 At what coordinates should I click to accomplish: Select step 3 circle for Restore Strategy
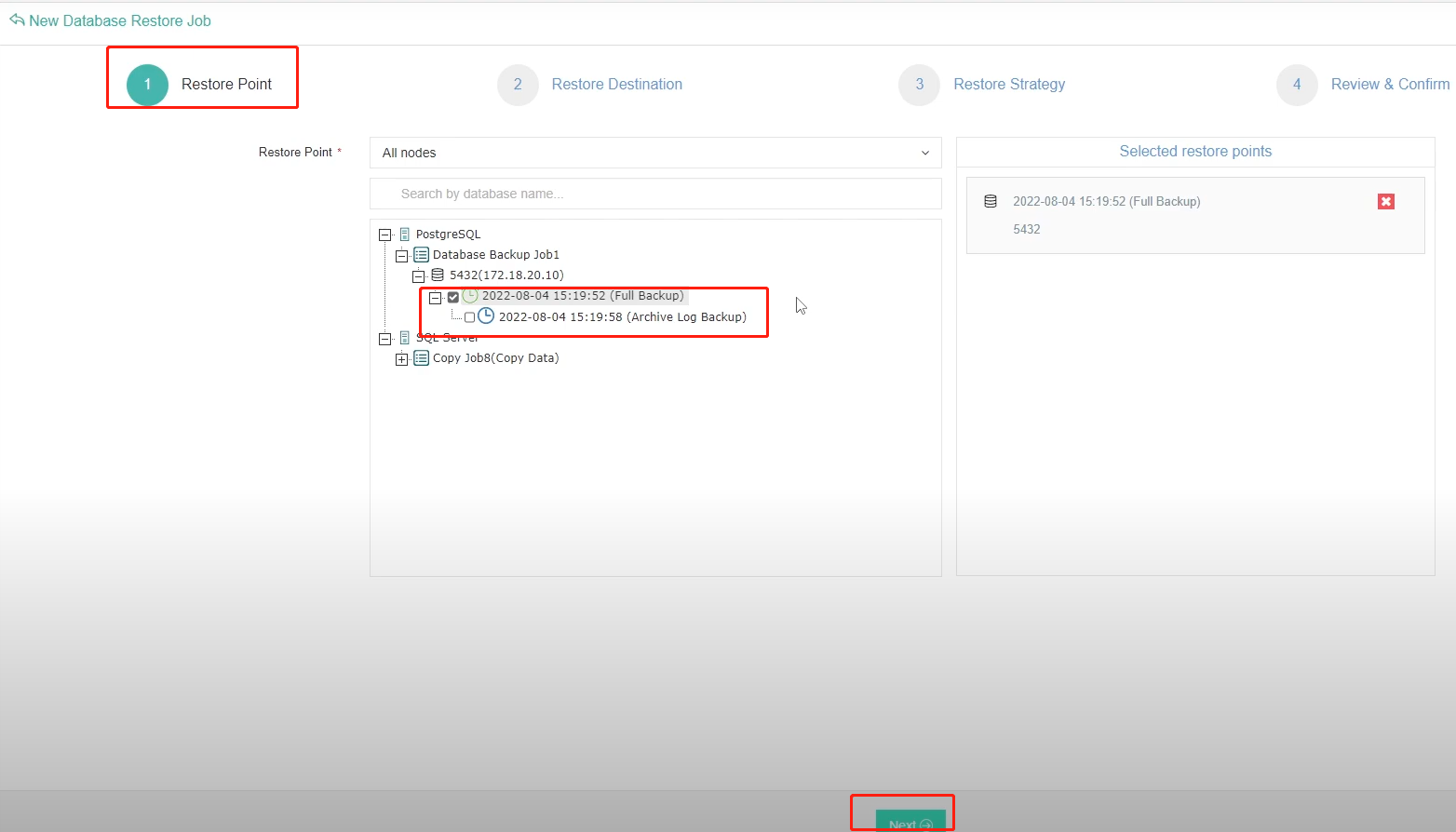920,85
